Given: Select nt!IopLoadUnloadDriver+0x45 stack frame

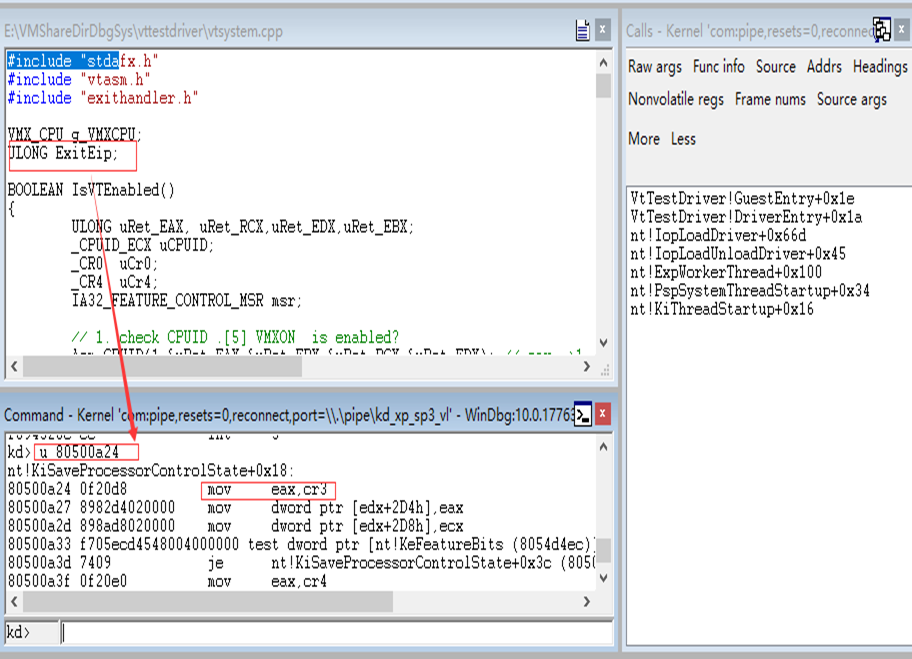Looking at the screenshot, I should click(x=738, y=254).
